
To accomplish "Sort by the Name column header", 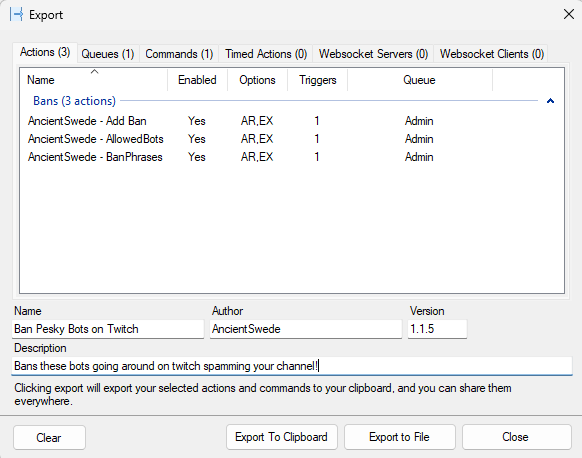I will coord(94,80).
